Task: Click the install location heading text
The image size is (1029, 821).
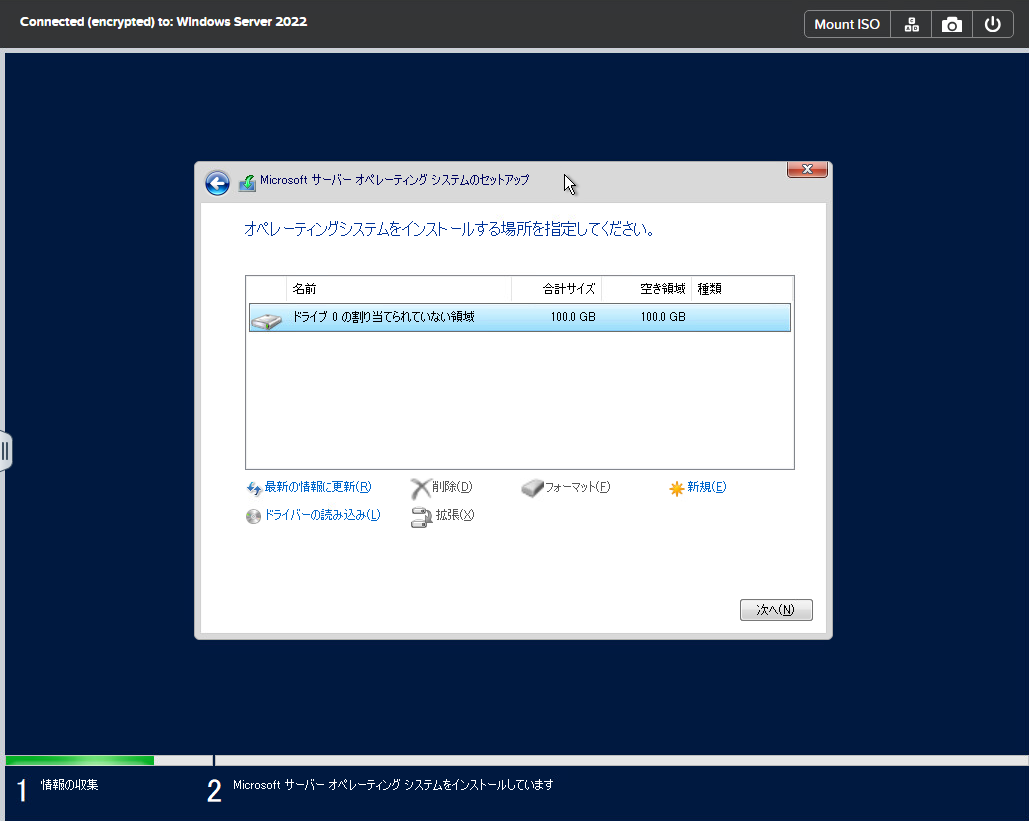Action: 449,229
